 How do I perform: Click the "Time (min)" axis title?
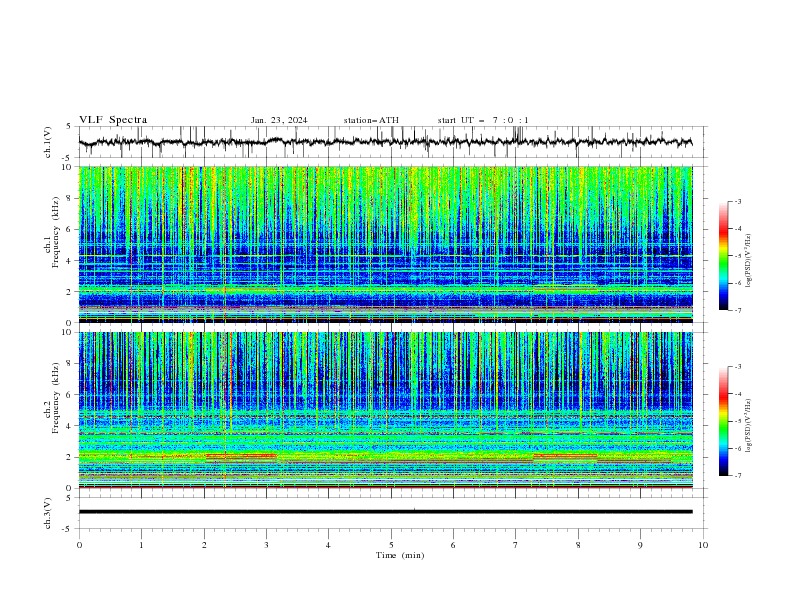[x=400, y=555]
